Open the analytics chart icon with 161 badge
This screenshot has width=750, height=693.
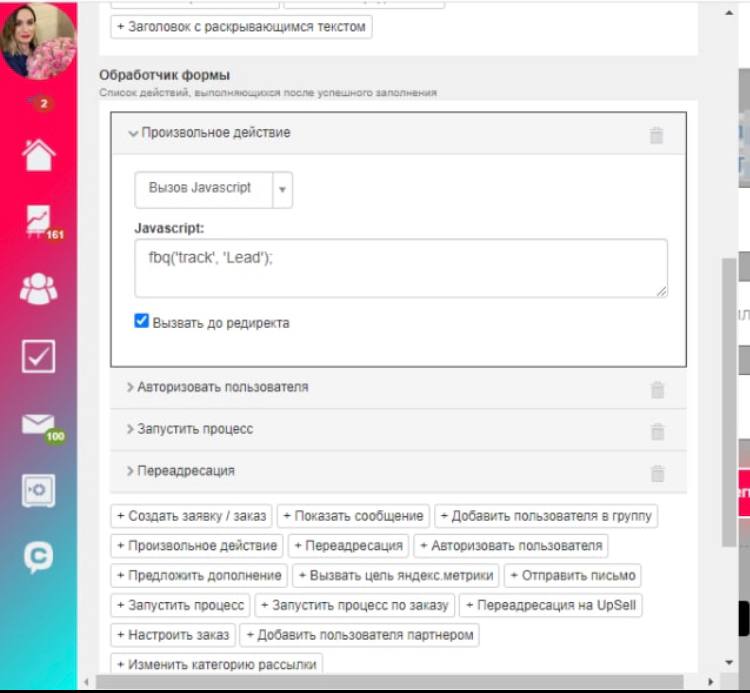40,221
